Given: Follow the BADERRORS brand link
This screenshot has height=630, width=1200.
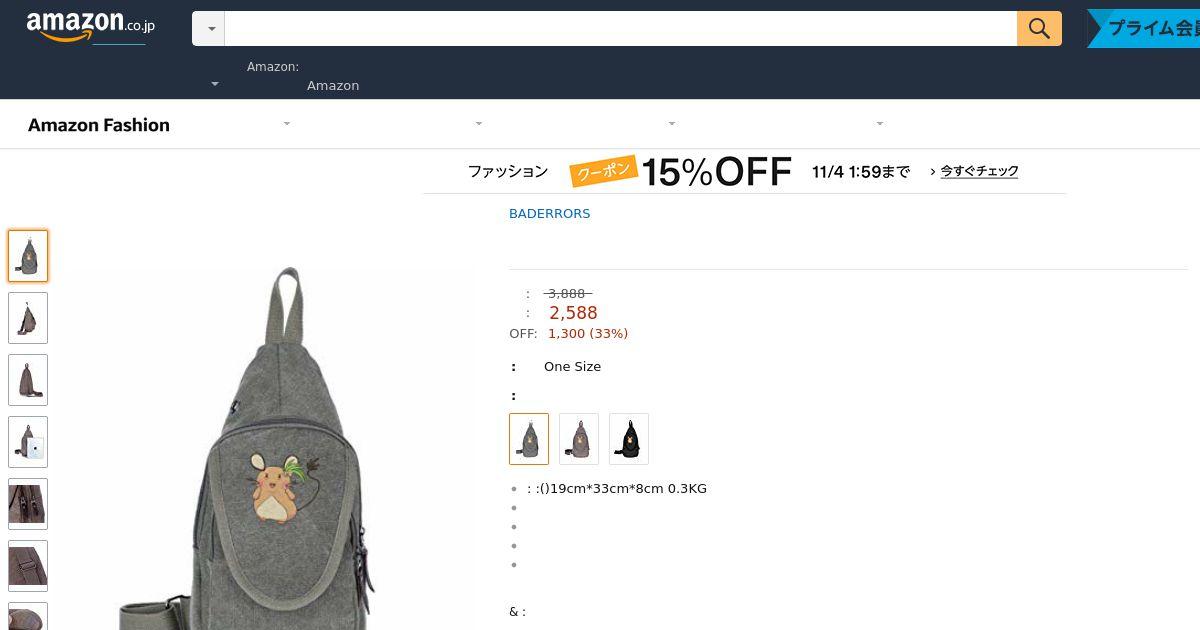Looking at the screenshot, I should tap(549, 213).
